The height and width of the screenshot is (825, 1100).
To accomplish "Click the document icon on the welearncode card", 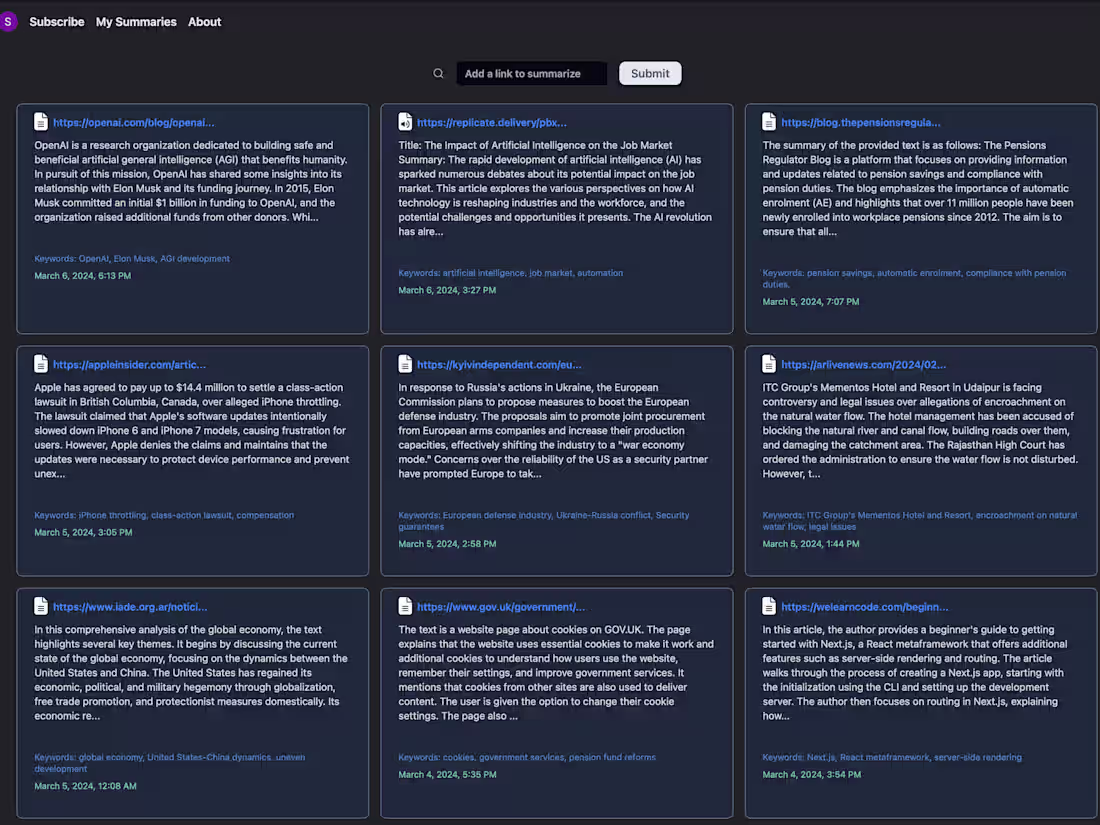I will click(x=768, y=606).
